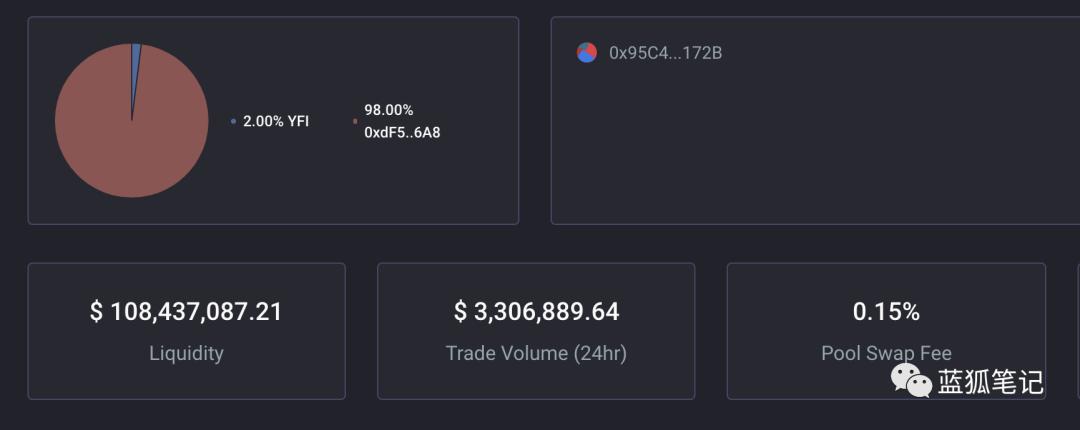Click the red 0xdF5..6A8 legend dot
Image resolution: width=1080 pixels, height=430 pixels.
[355, 121]
